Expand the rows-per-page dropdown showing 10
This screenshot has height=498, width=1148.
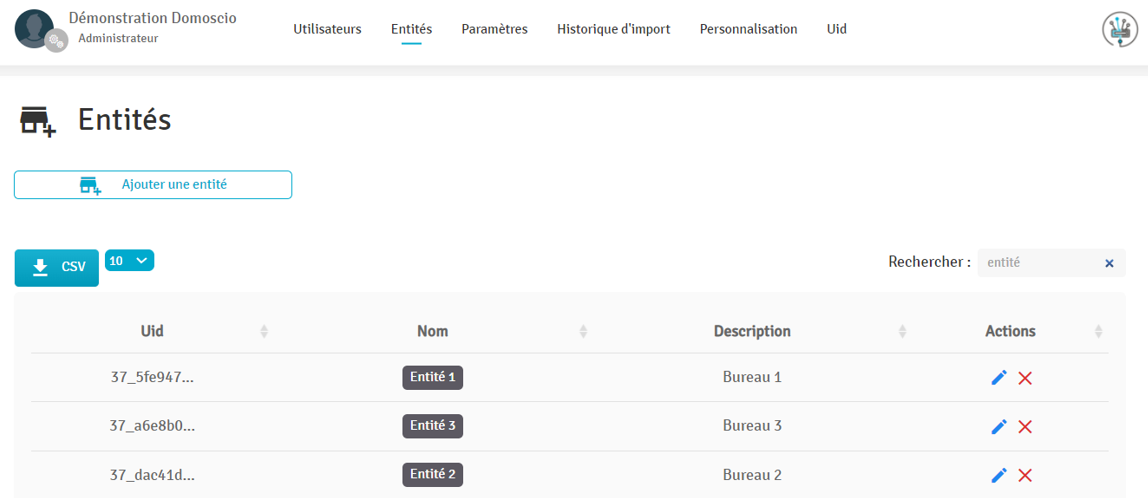click(129, 261)
